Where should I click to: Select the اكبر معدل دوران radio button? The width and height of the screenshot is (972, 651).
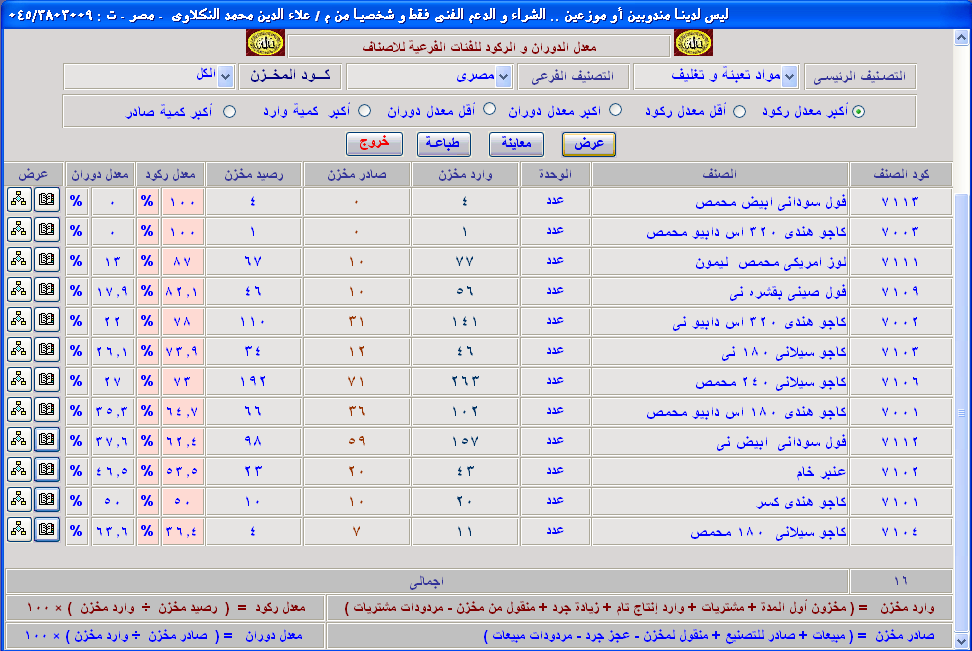coord(615,111)
